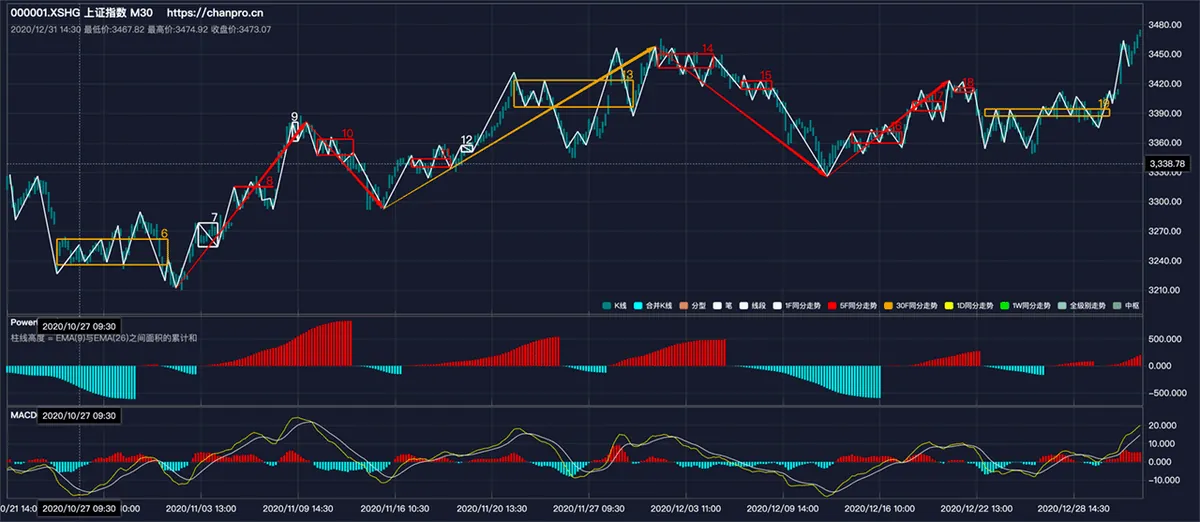The height and width of the screenshot is (522, 1200).
Task: Click the 收盘价:3473.07 value
Action: pos(241,29)
